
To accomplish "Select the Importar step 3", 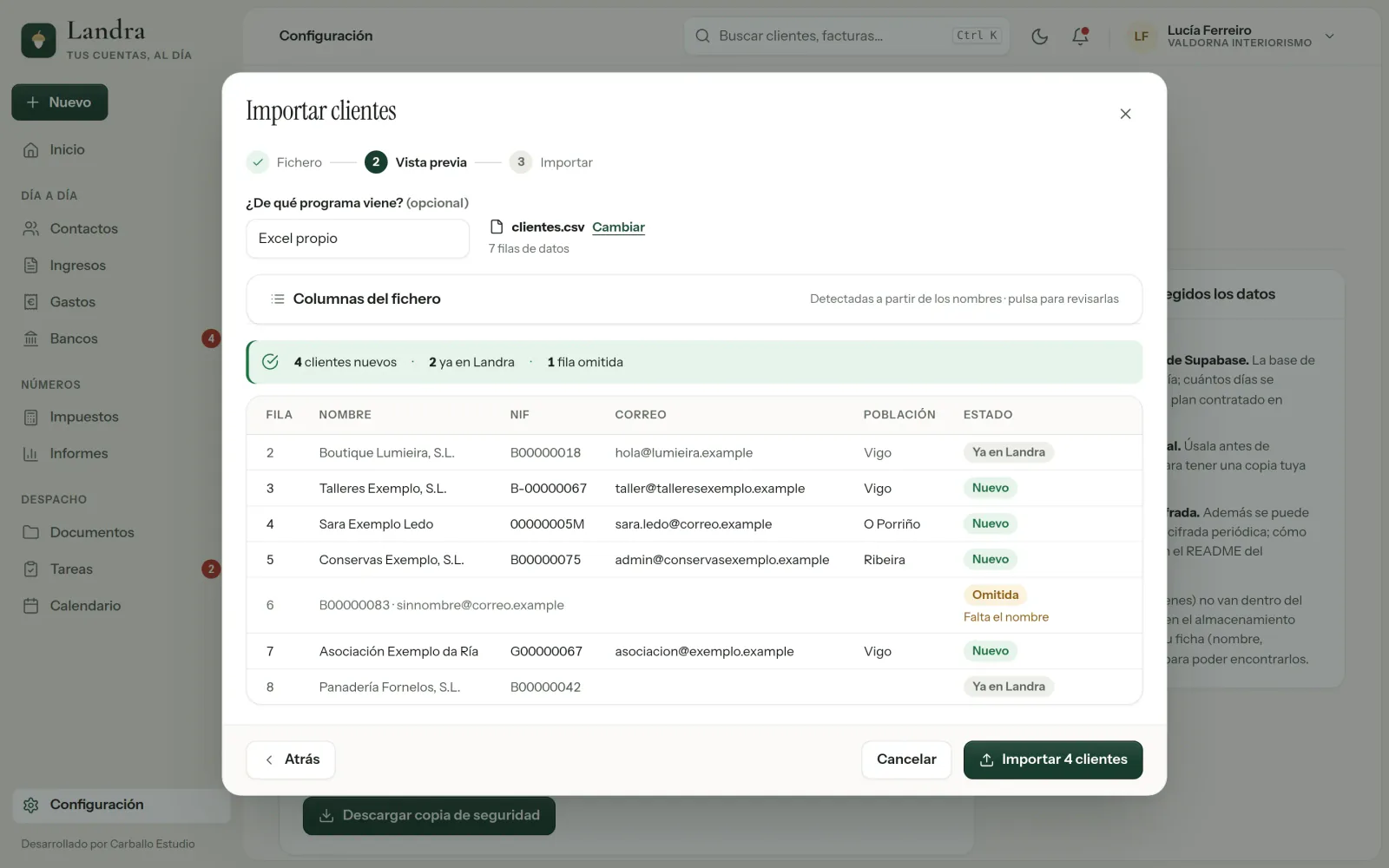I will pos(551,162).
